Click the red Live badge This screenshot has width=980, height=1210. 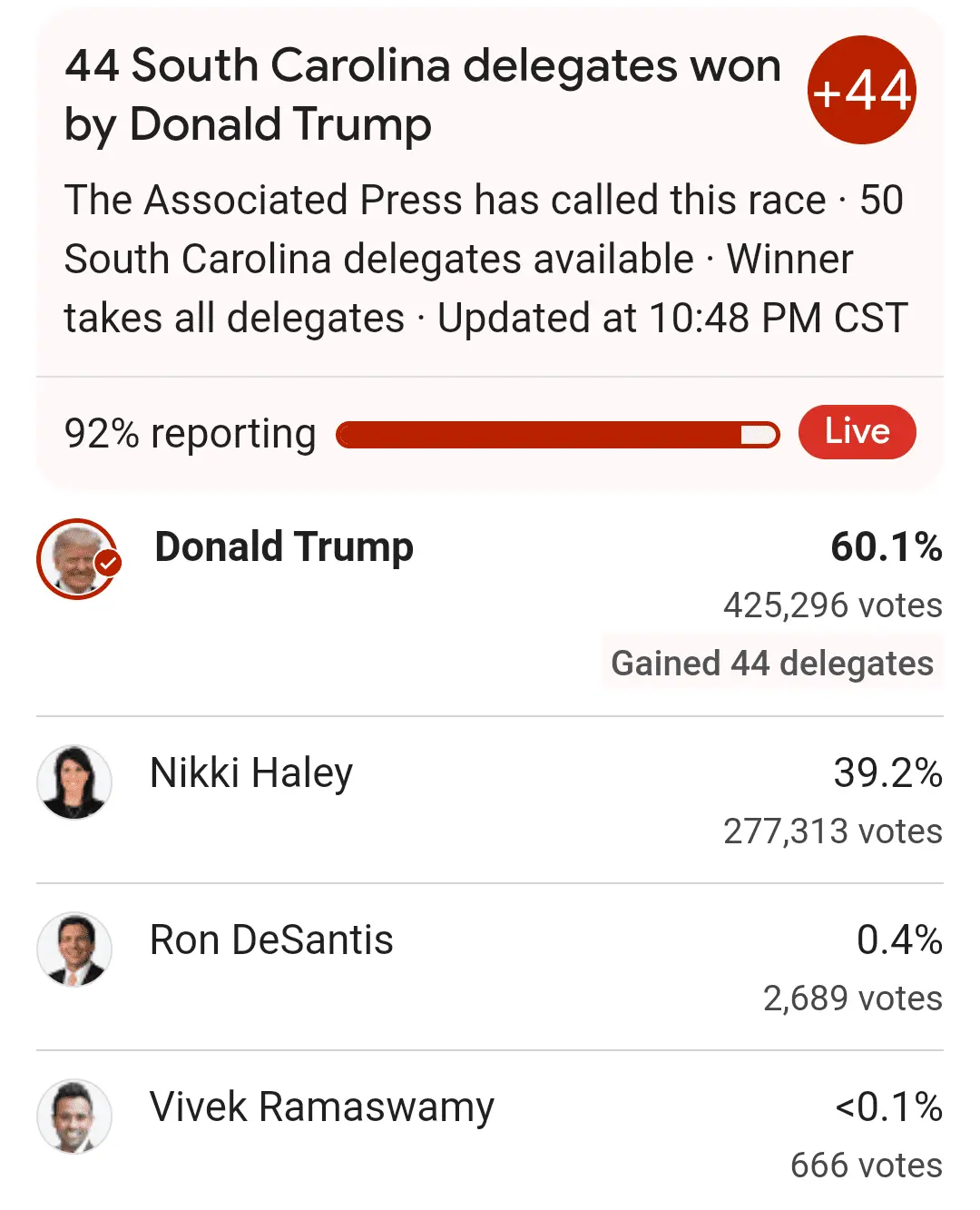[x=857, y=432]
